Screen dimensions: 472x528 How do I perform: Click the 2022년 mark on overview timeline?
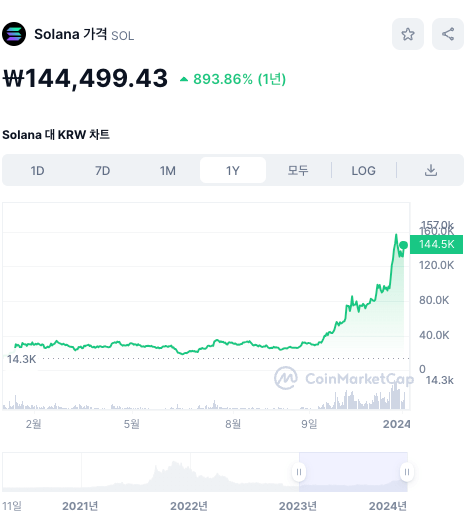tap(189, 506)
